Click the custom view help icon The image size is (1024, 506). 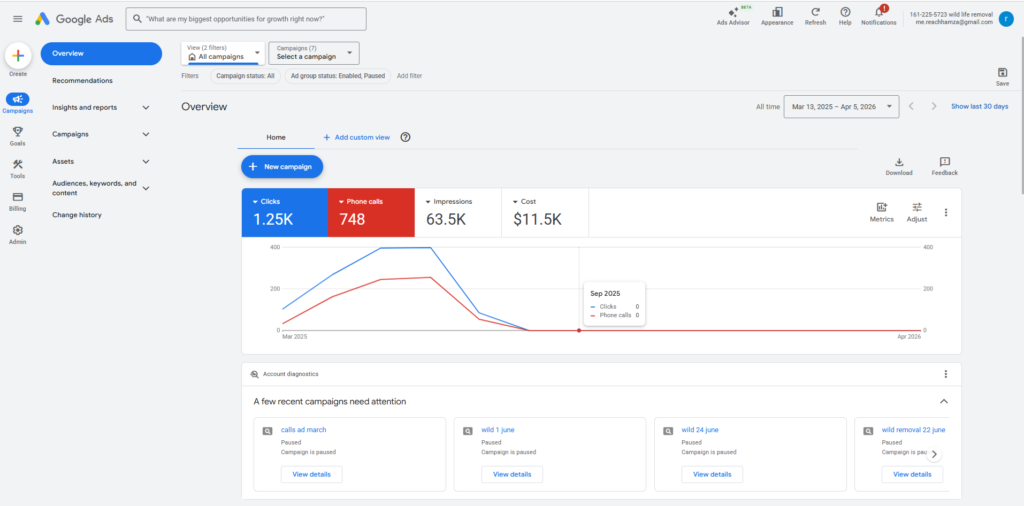[x=405, y=137]
